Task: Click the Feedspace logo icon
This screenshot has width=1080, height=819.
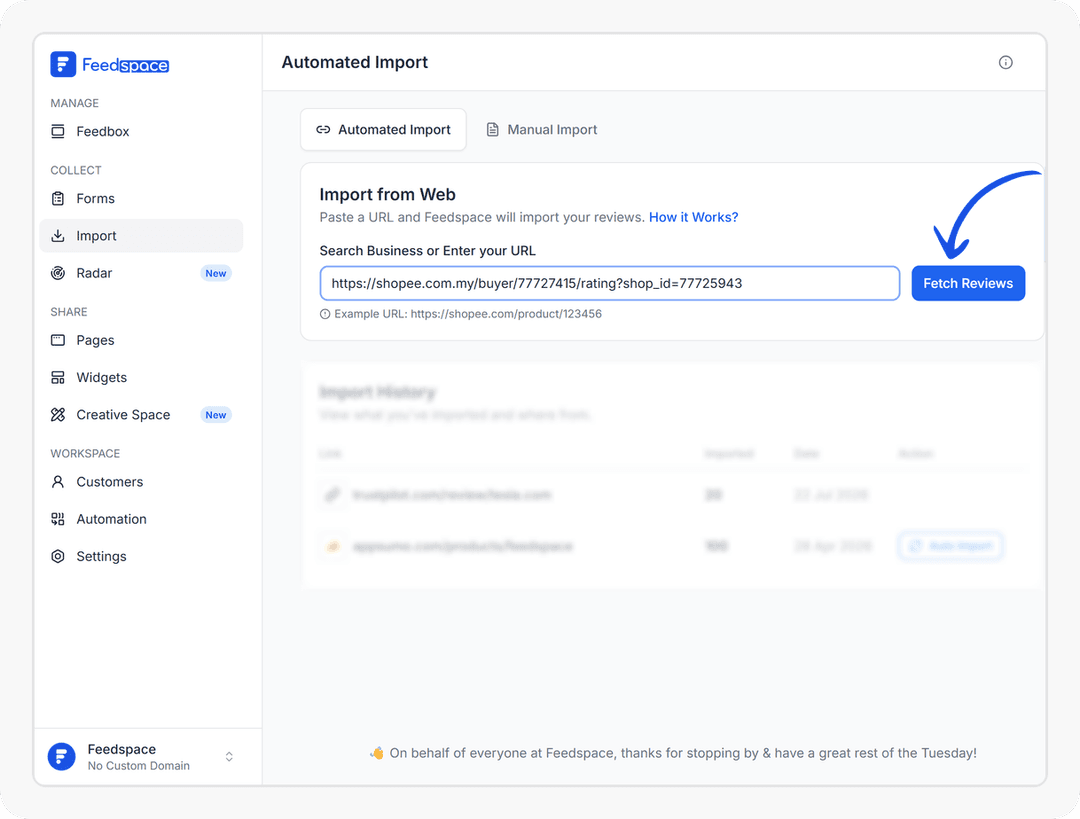Action: pos(63,64)
